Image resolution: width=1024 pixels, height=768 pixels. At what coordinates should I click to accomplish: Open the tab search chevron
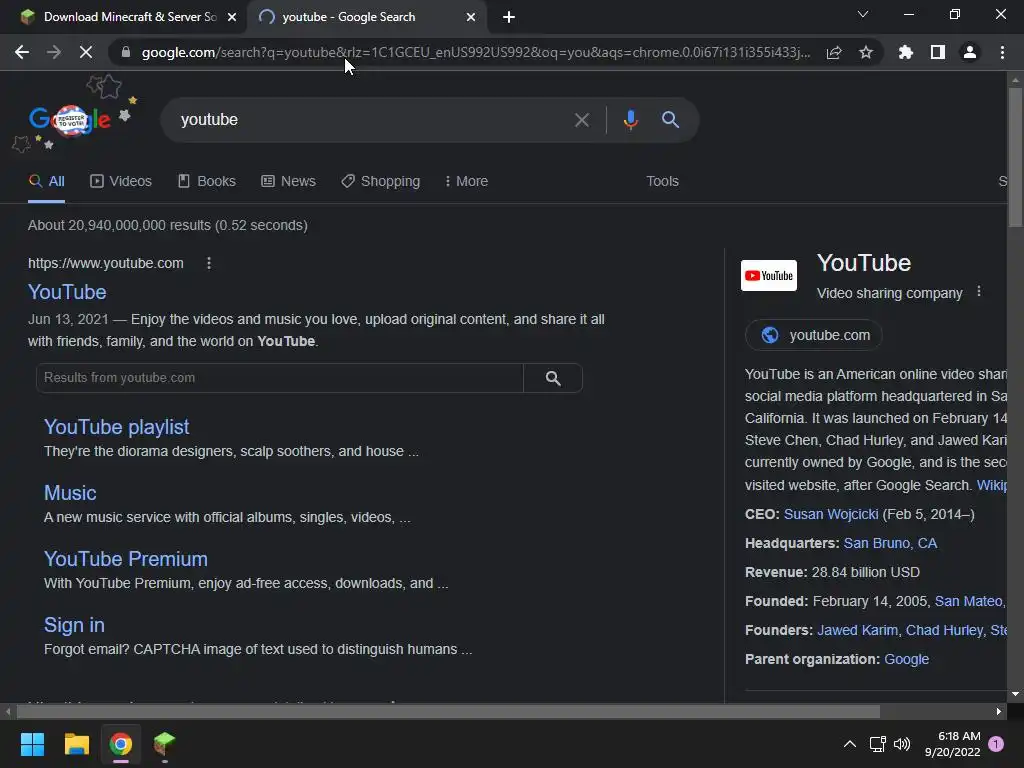863,14
